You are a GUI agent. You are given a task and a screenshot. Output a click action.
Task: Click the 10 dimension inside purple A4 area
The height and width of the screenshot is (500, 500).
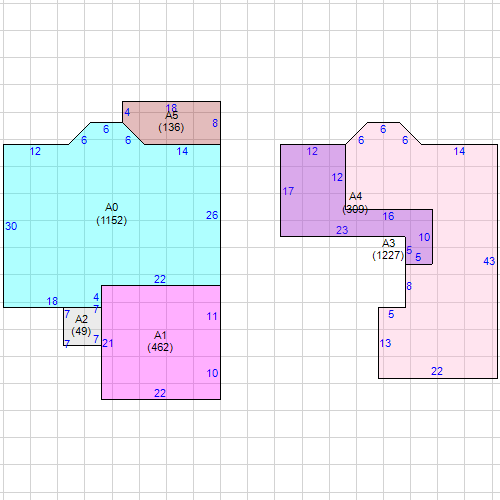click(x=424, y=237)
